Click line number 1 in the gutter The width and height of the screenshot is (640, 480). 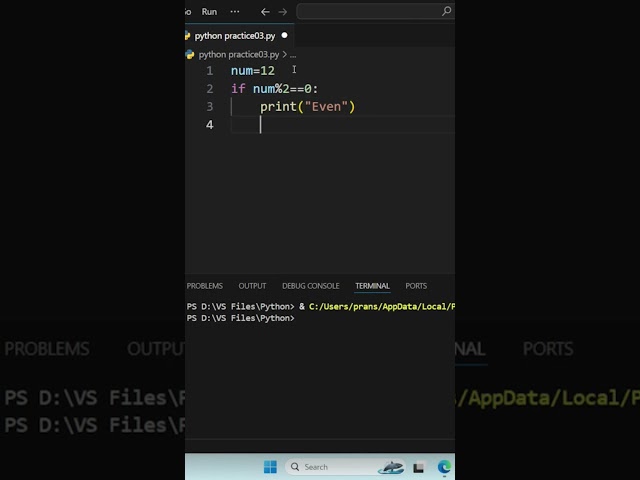pos(209,71)
